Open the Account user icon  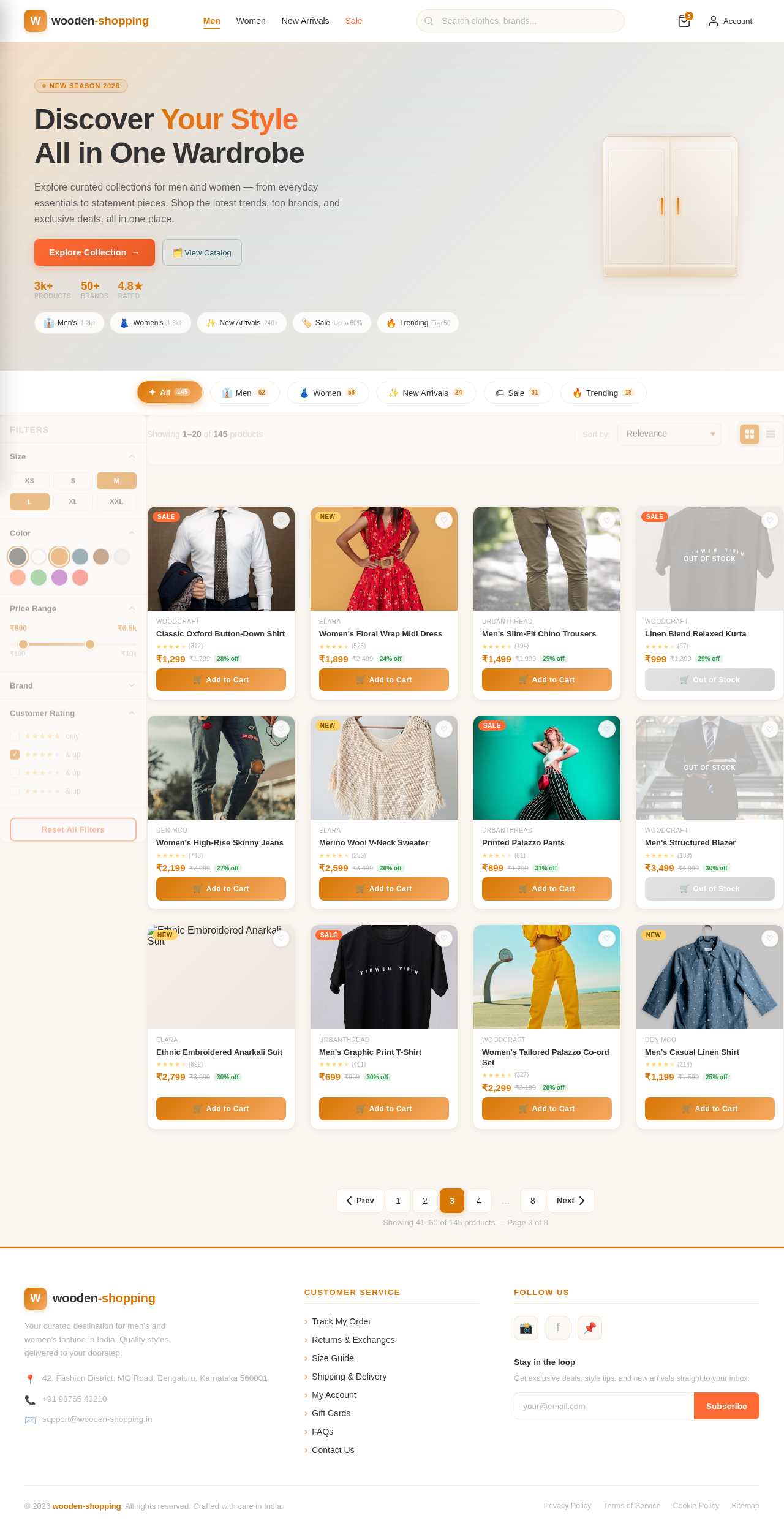[713, 21]
